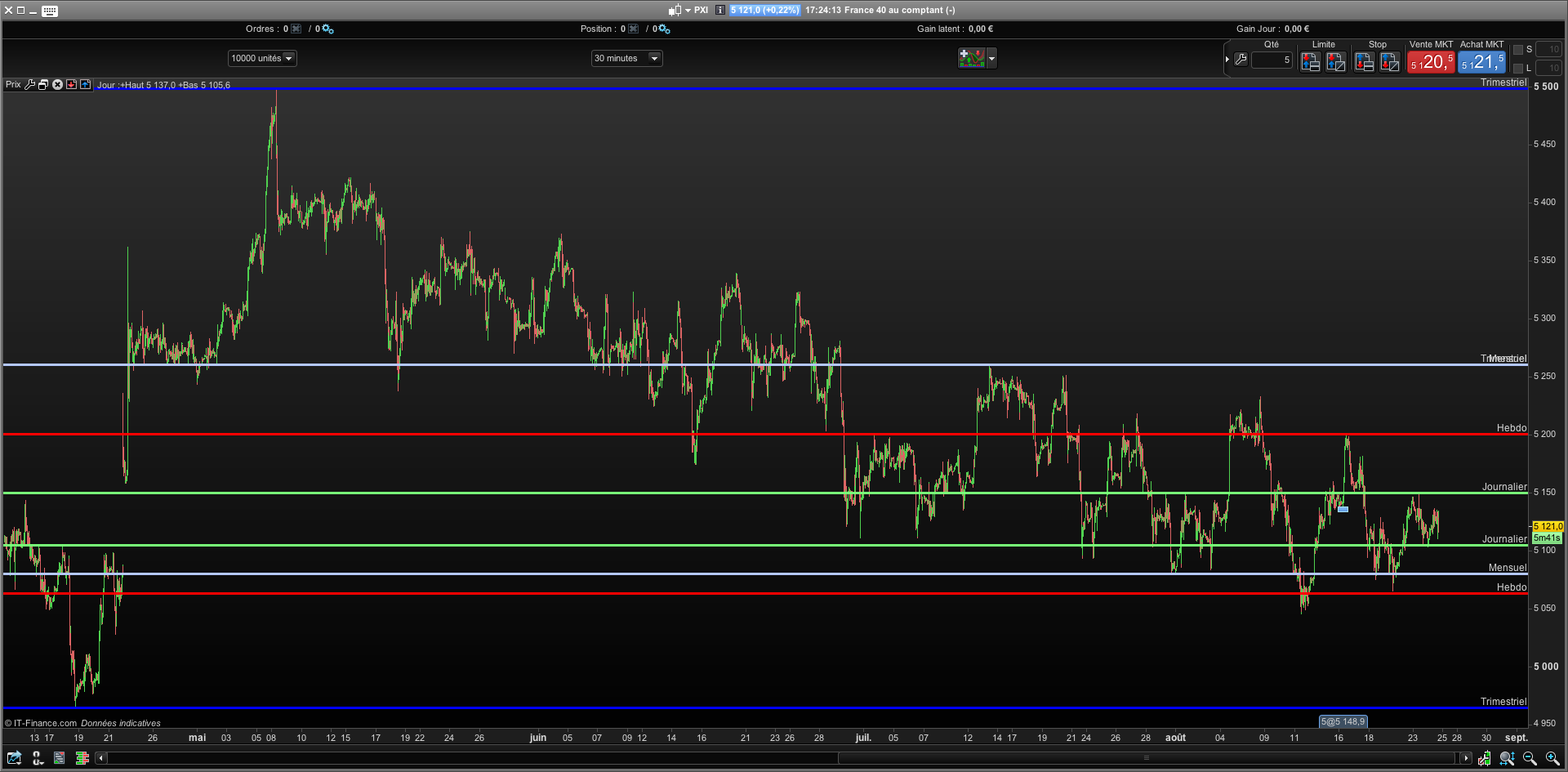
Task: Place first Stop order icon
Action: [x=1364, y=61]
